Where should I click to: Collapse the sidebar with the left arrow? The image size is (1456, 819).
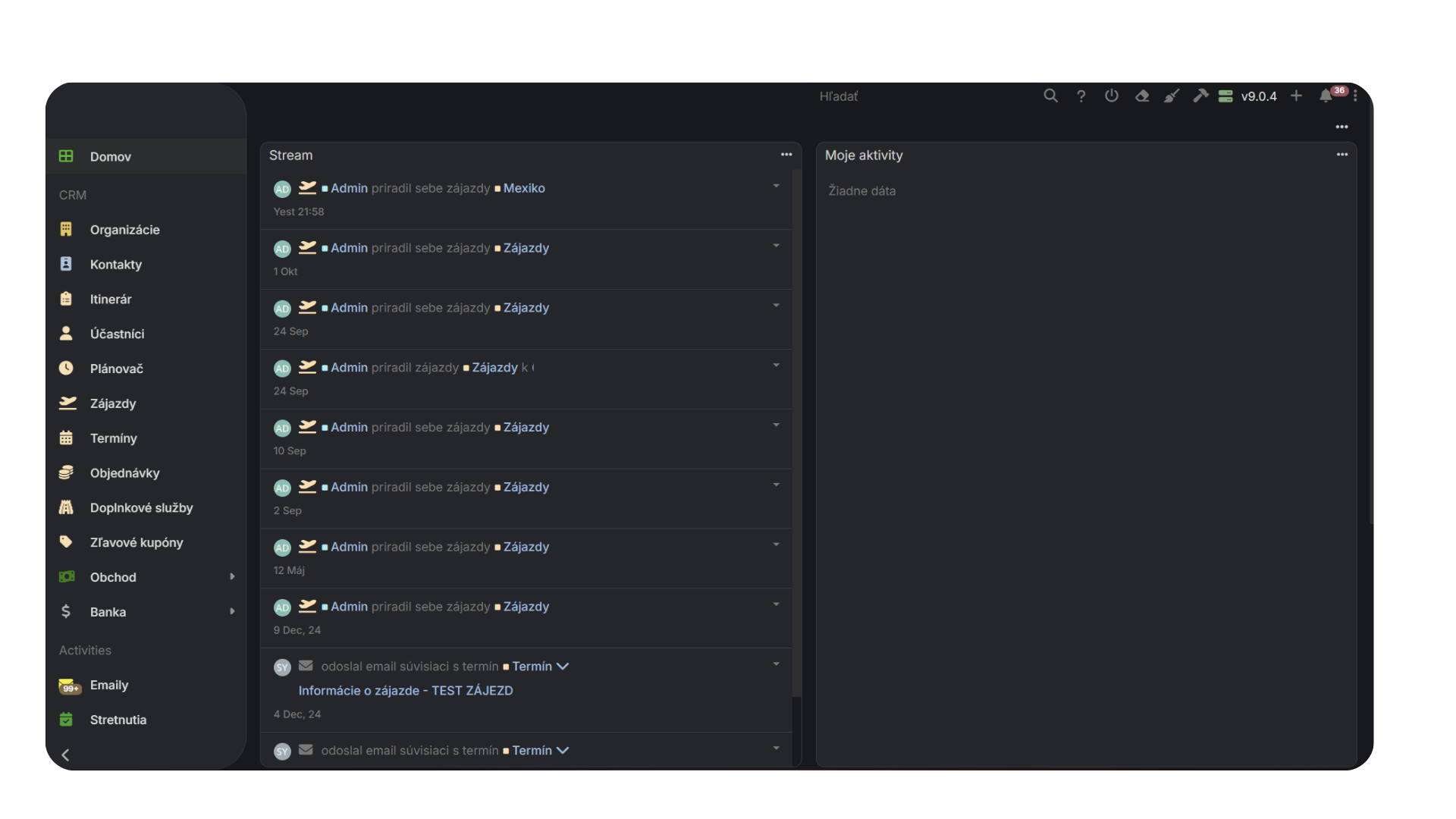(x=66, y=755)
